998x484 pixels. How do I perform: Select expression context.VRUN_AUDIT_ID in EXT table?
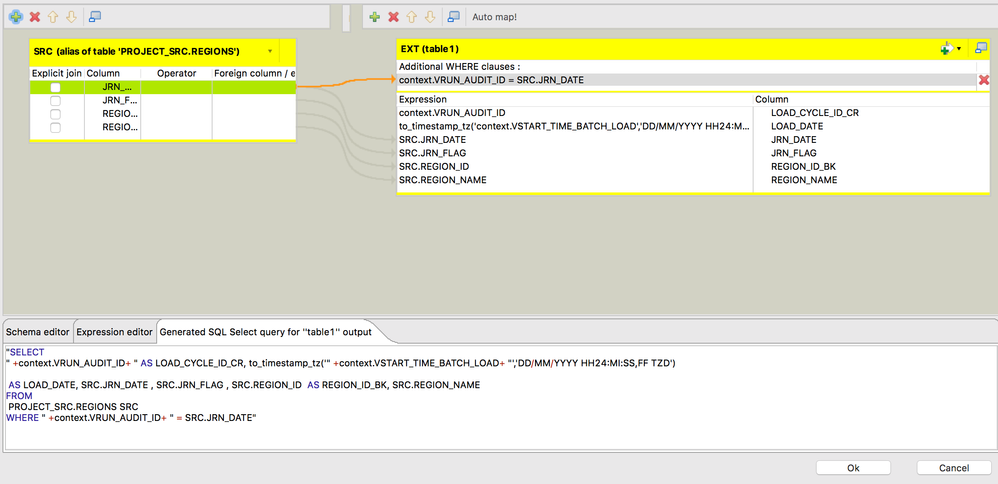pyautogui.click(x=575, y=113)
